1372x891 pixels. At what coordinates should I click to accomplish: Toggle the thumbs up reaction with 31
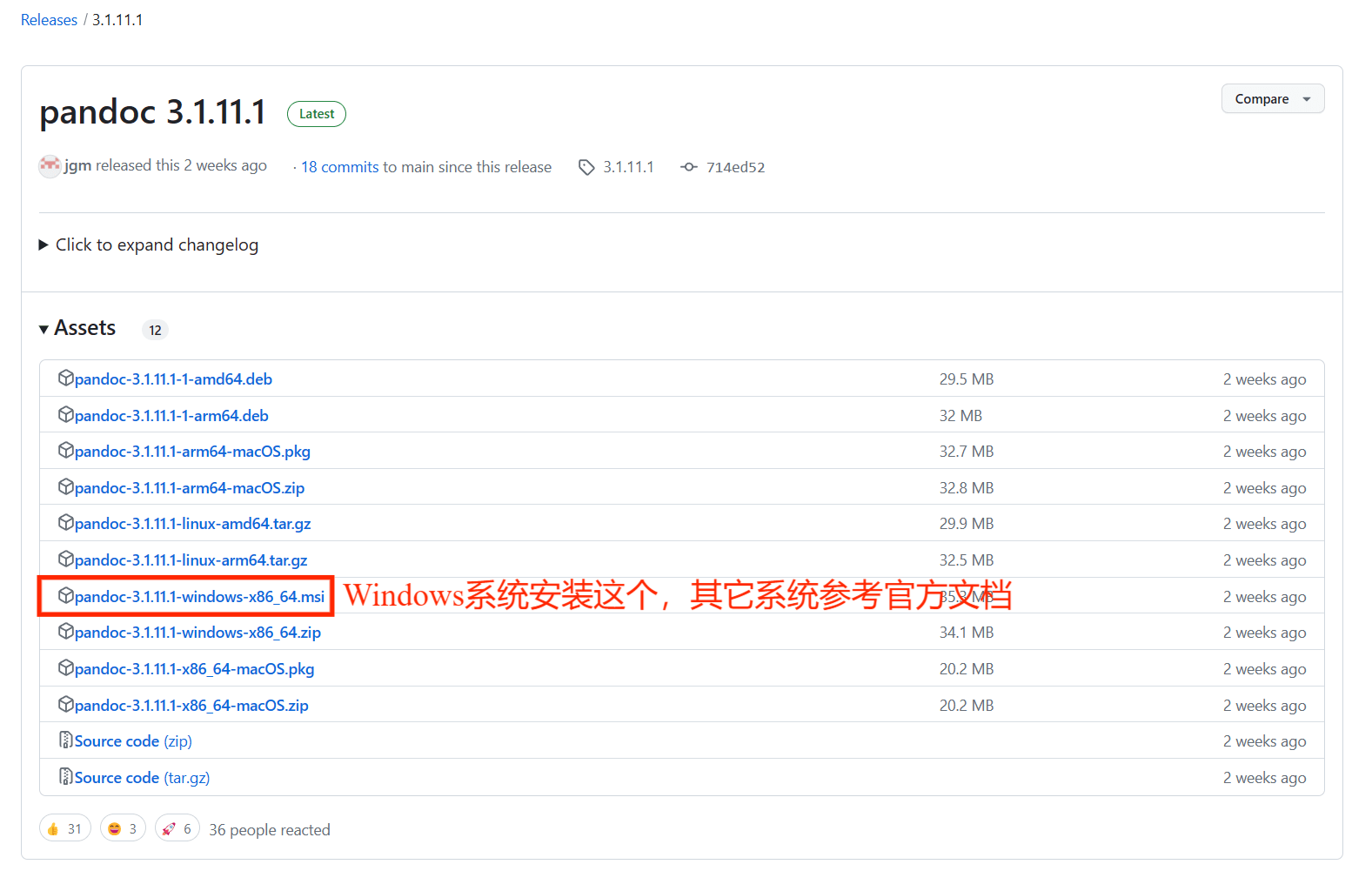65,828
